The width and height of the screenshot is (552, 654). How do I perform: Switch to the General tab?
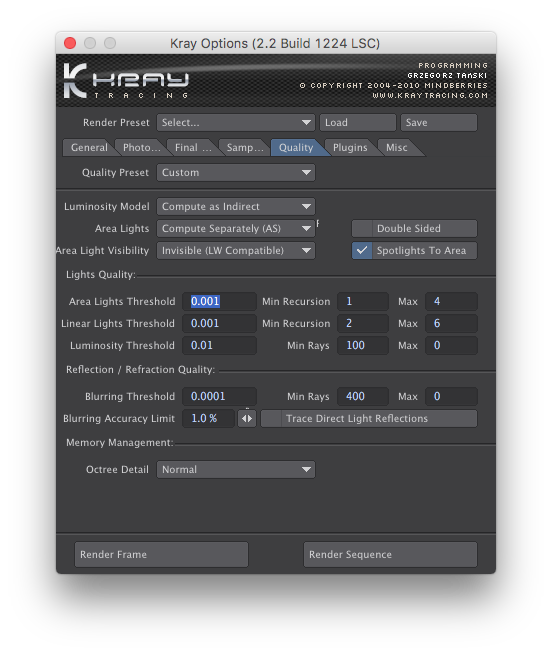click(89, 148)
